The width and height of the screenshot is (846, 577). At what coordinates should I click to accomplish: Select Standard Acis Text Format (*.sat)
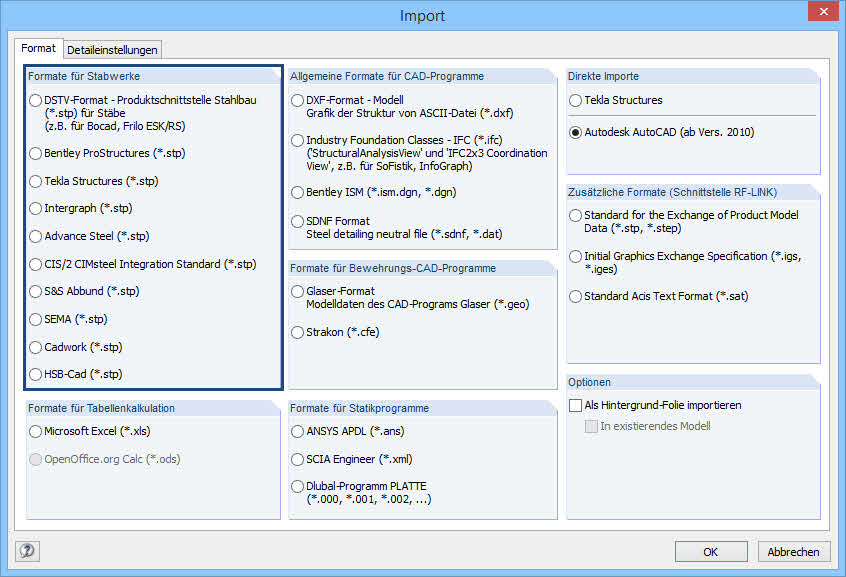[575, 296]
